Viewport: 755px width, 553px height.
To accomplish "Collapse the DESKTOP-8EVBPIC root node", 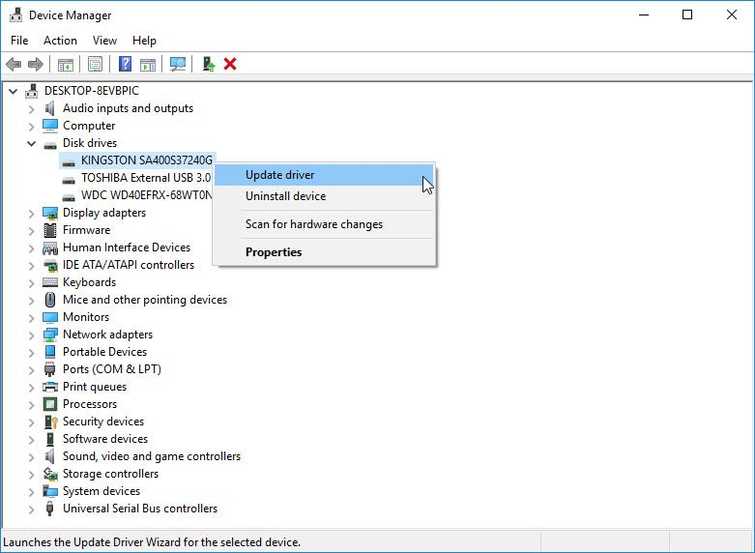I will coord(13,91).
